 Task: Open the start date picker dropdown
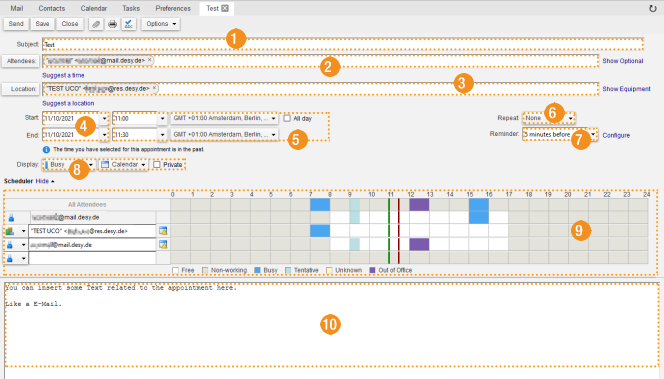105,119
